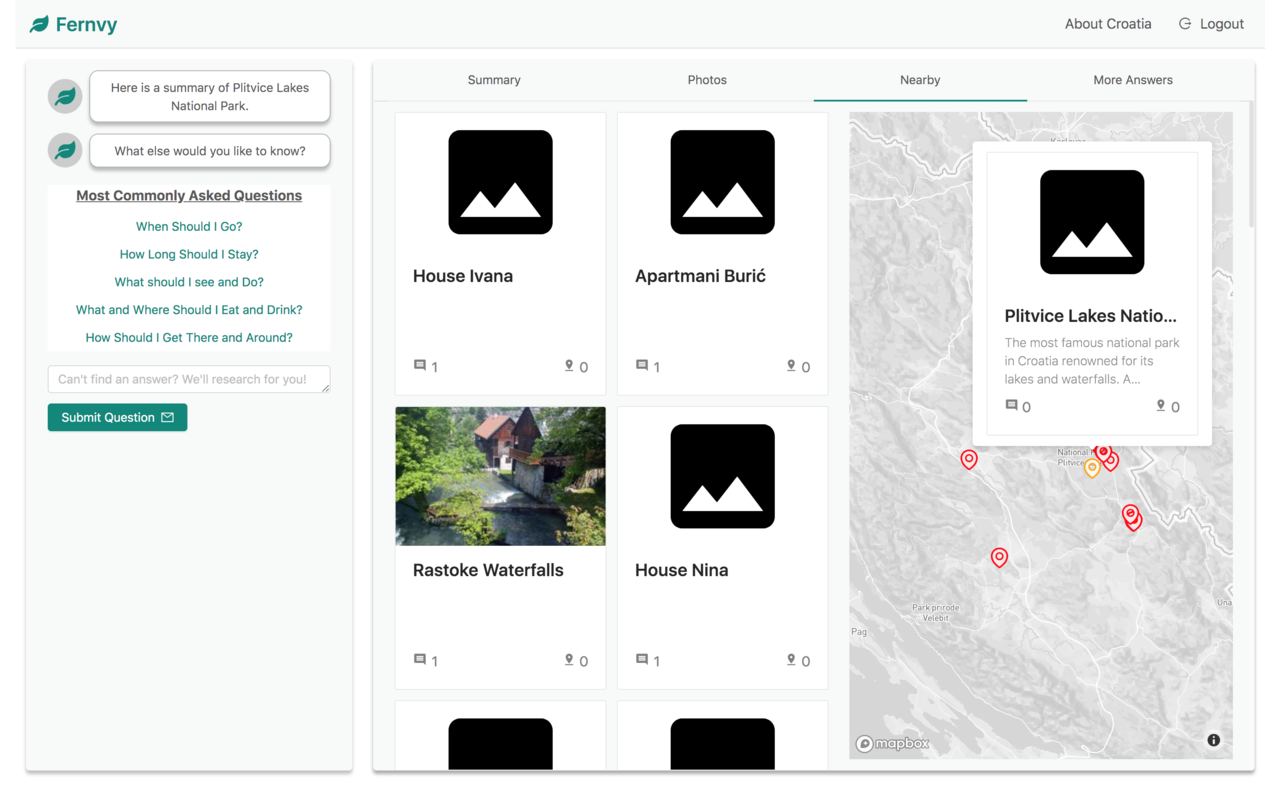This screenshot has width=1265, height=800.
Task: Select the southernmost red map marker
Action: [x=999, y=557]
